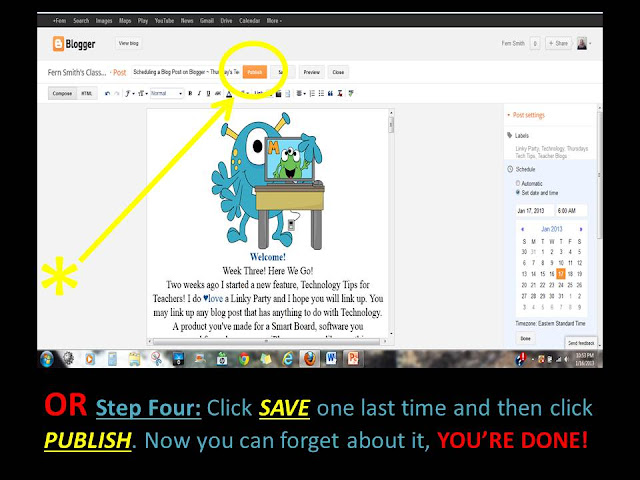The width and height of the screenshot is (640, 480).
Task: Switch to Compose mode
Action: [62, 93]
